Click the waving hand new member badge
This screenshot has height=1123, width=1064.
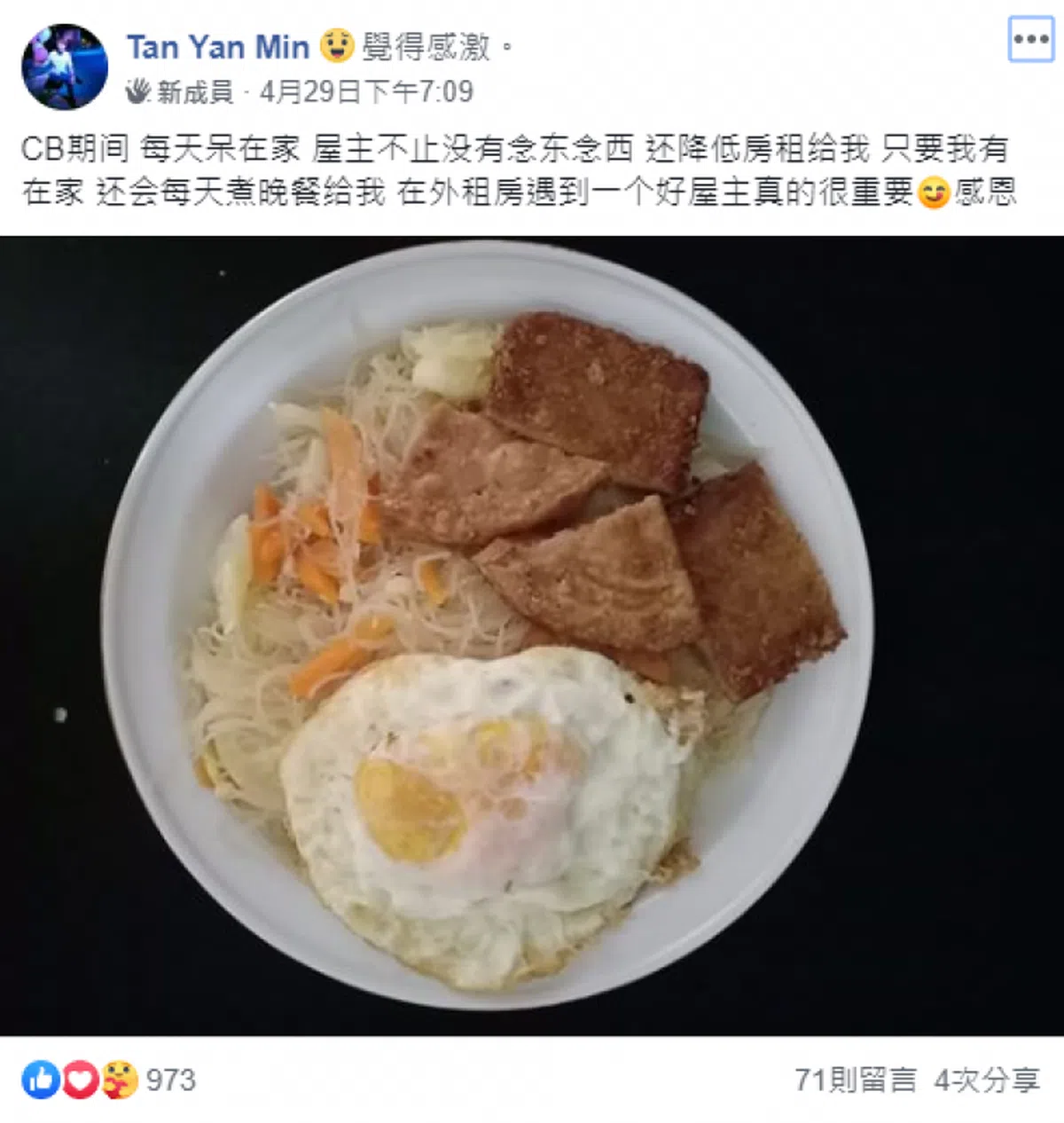[137, 91]
